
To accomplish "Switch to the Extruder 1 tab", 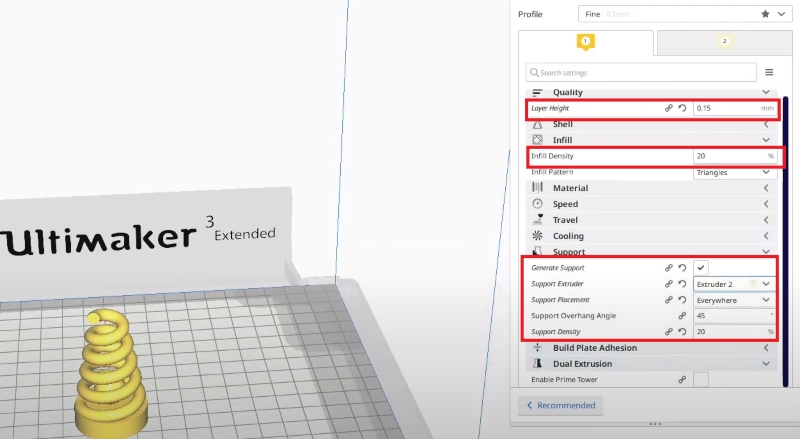I will [x=586, y=42].
